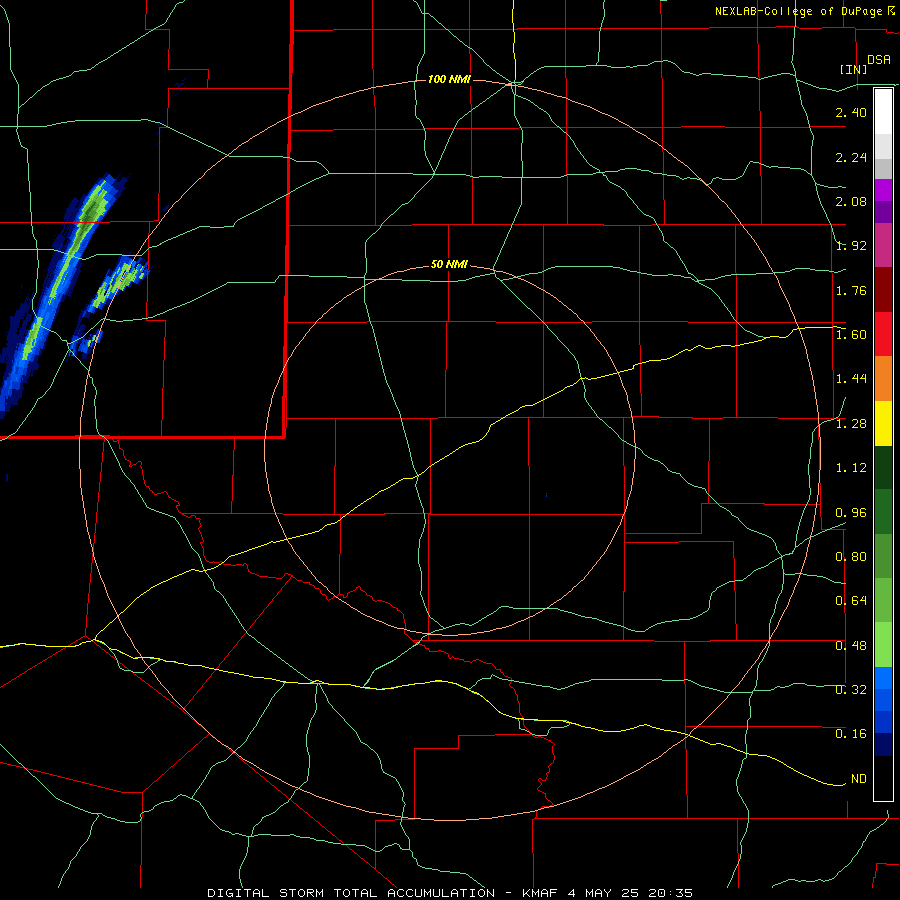
Task: Click the [IN] units label
Action: [x=853, y=70]
